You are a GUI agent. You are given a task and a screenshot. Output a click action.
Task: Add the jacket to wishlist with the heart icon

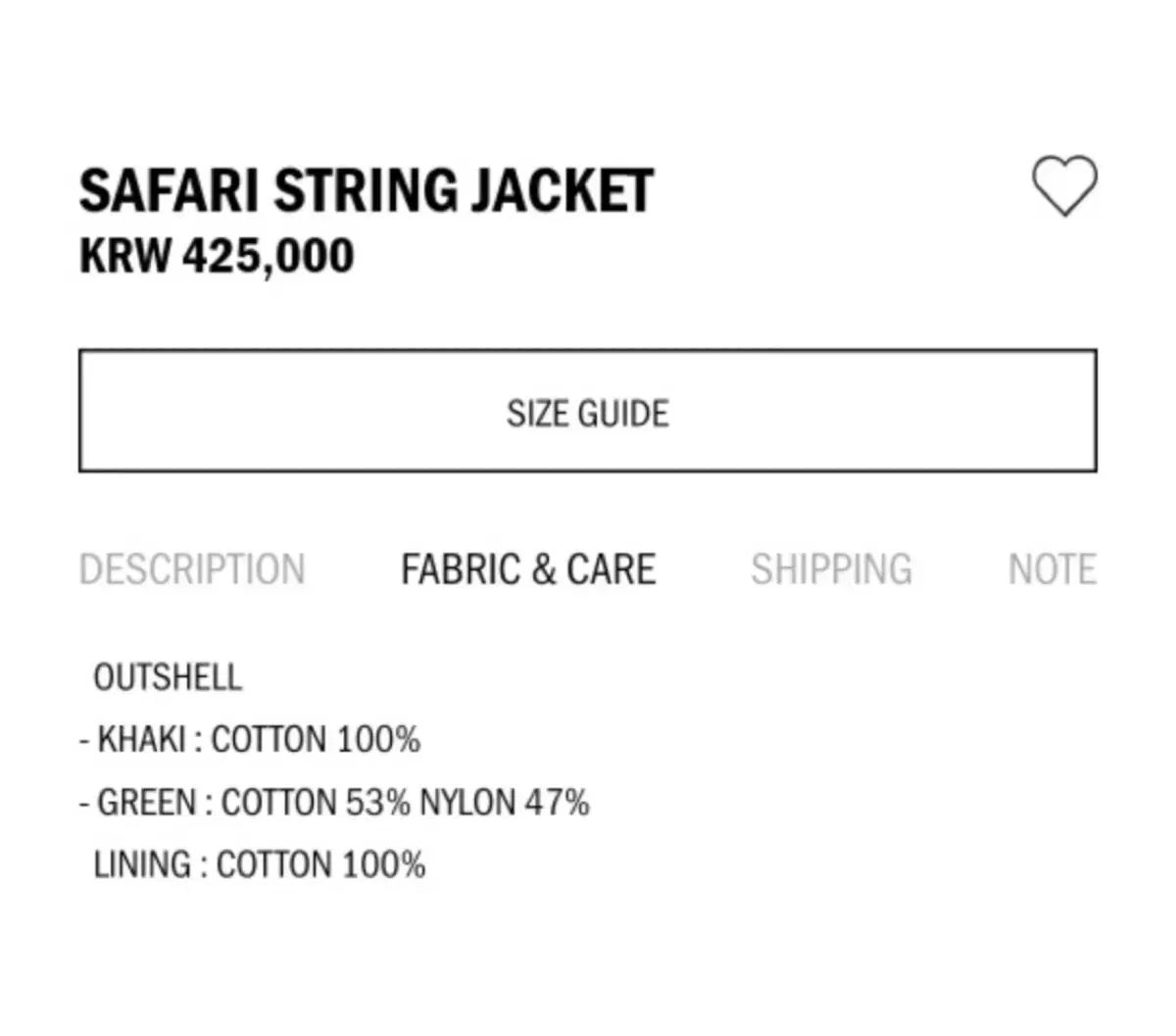pyautogui.click(x=1064, y=186)
